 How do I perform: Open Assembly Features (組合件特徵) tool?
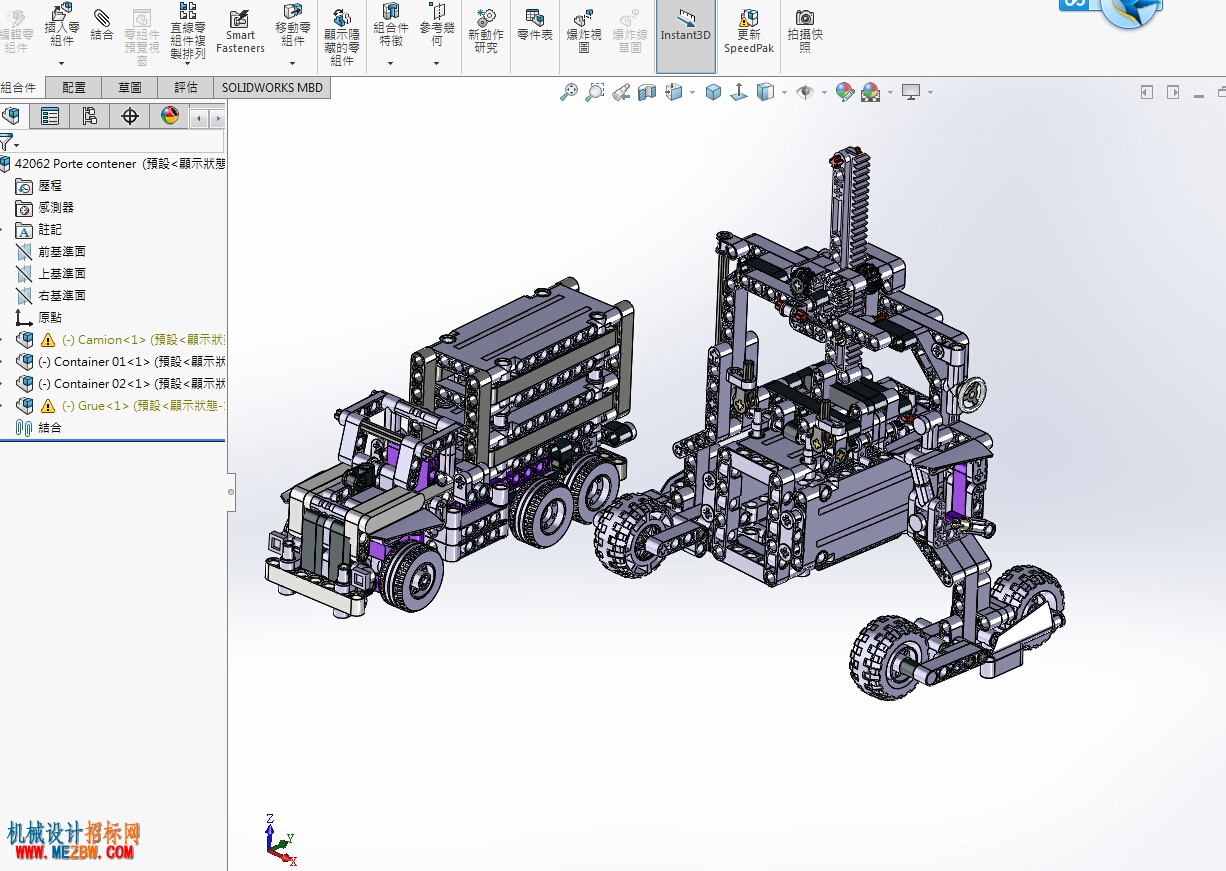pyautogui.click(x=390, y=26)
